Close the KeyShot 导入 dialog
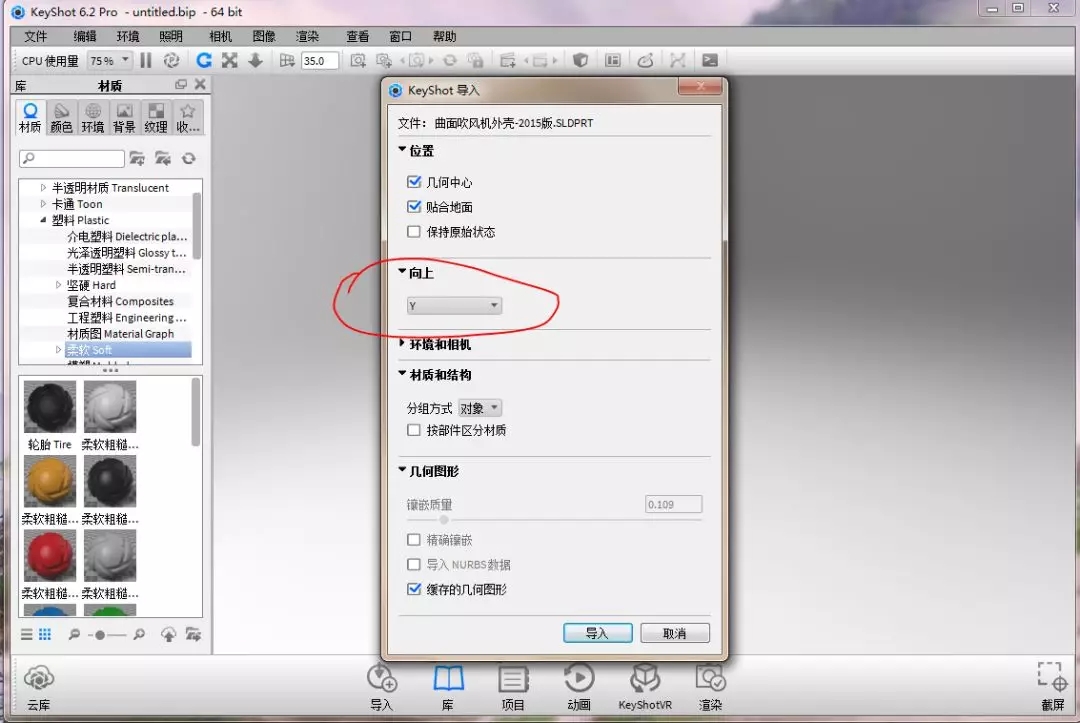Viewport: 1080px width, 723px height. (x=700, y=86)
